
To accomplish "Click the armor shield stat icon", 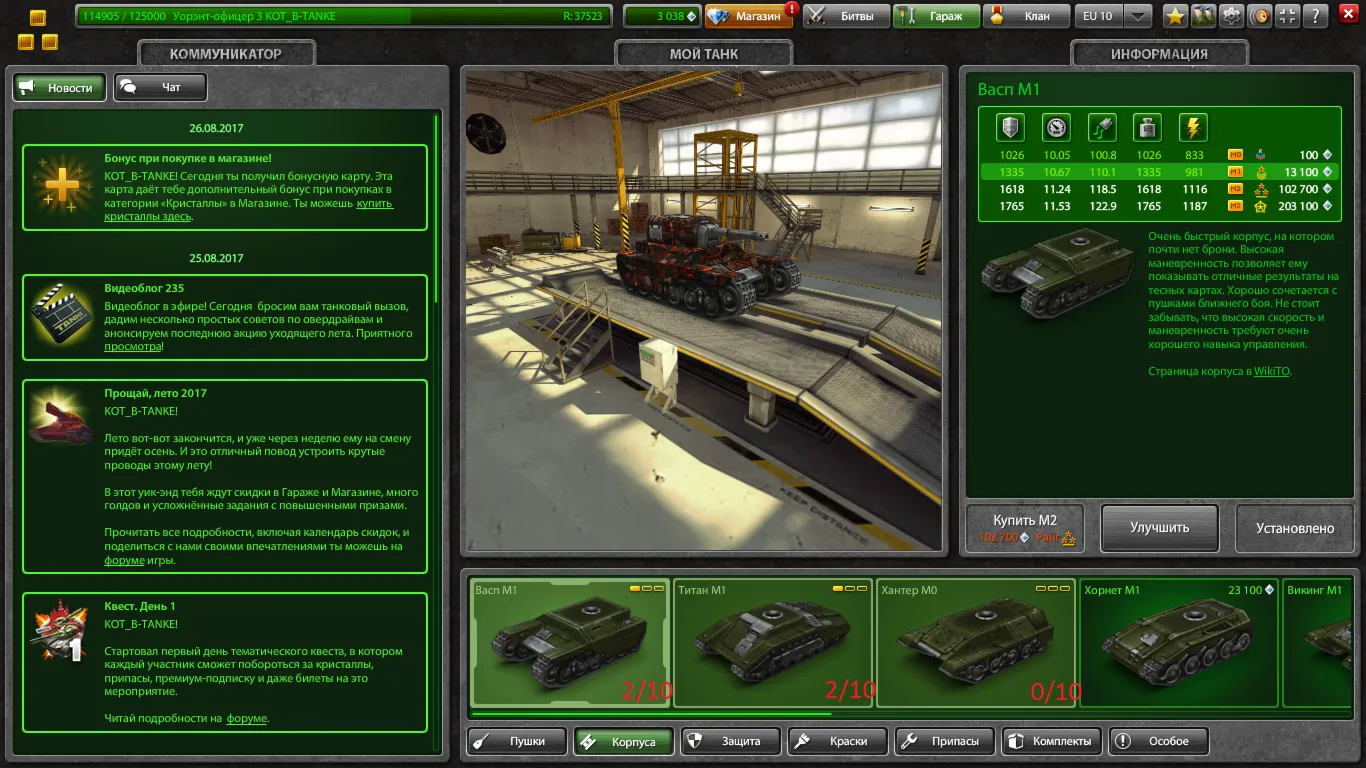I will (x=1011, y=128).
